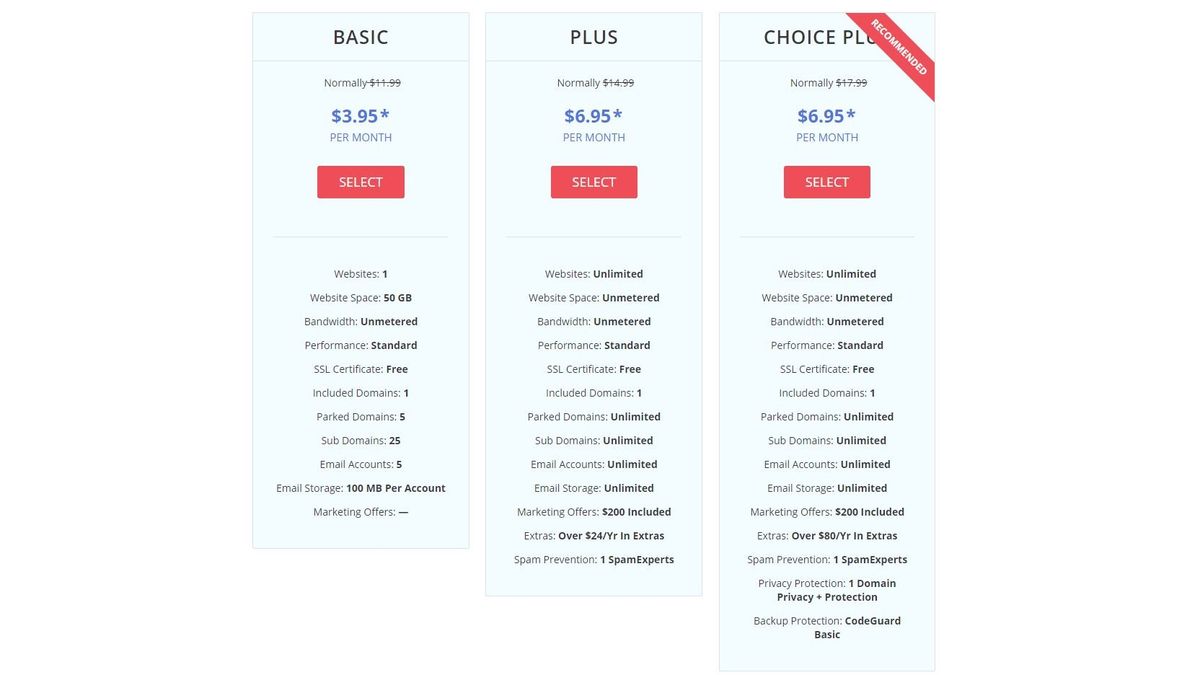Screen dimensions: 1200x675
Task: Click Plus plan's 1 SpamExperts spam prevention
Action: [x=636, y=560]
